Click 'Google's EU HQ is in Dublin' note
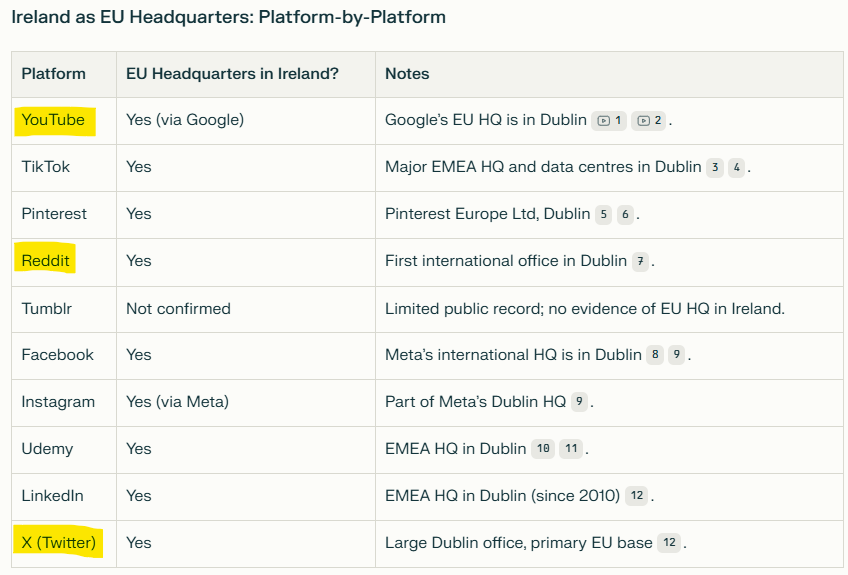The height and width of the screenshot is (575, 848). tap(486, 120)
